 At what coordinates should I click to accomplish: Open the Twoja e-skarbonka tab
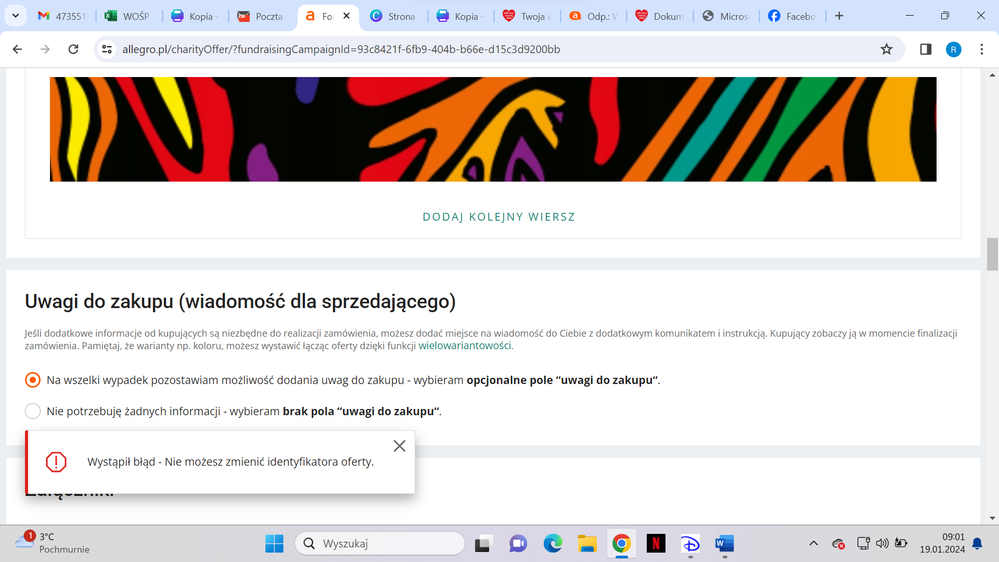click(527, 16)
